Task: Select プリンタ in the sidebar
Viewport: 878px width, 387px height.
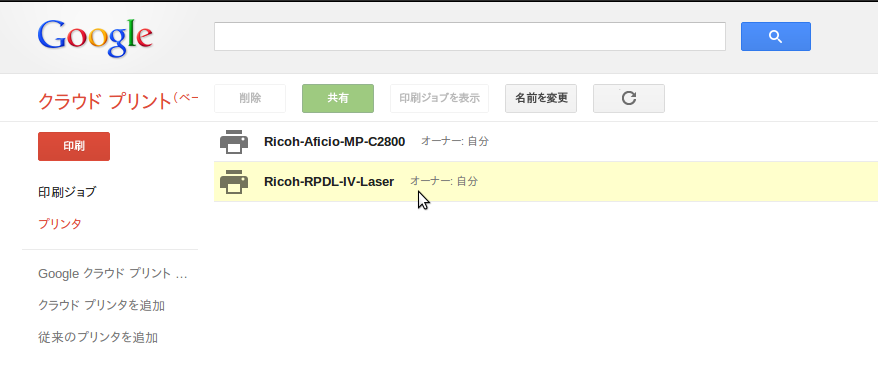Action: point(60,224)
